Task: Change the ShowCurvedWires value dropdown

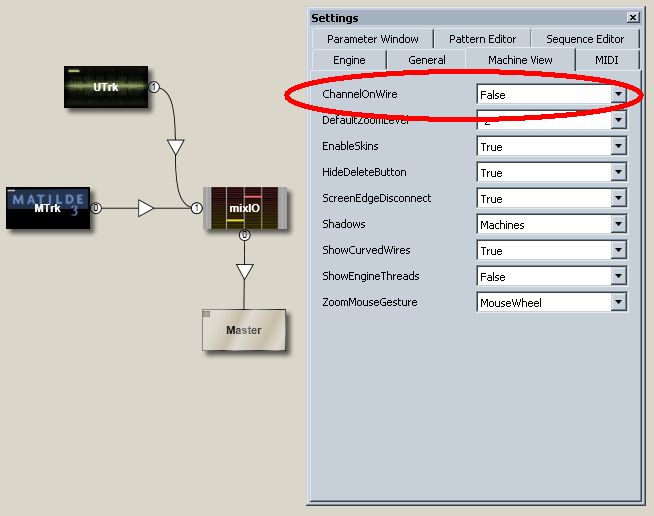Action: tap(618, 251)
